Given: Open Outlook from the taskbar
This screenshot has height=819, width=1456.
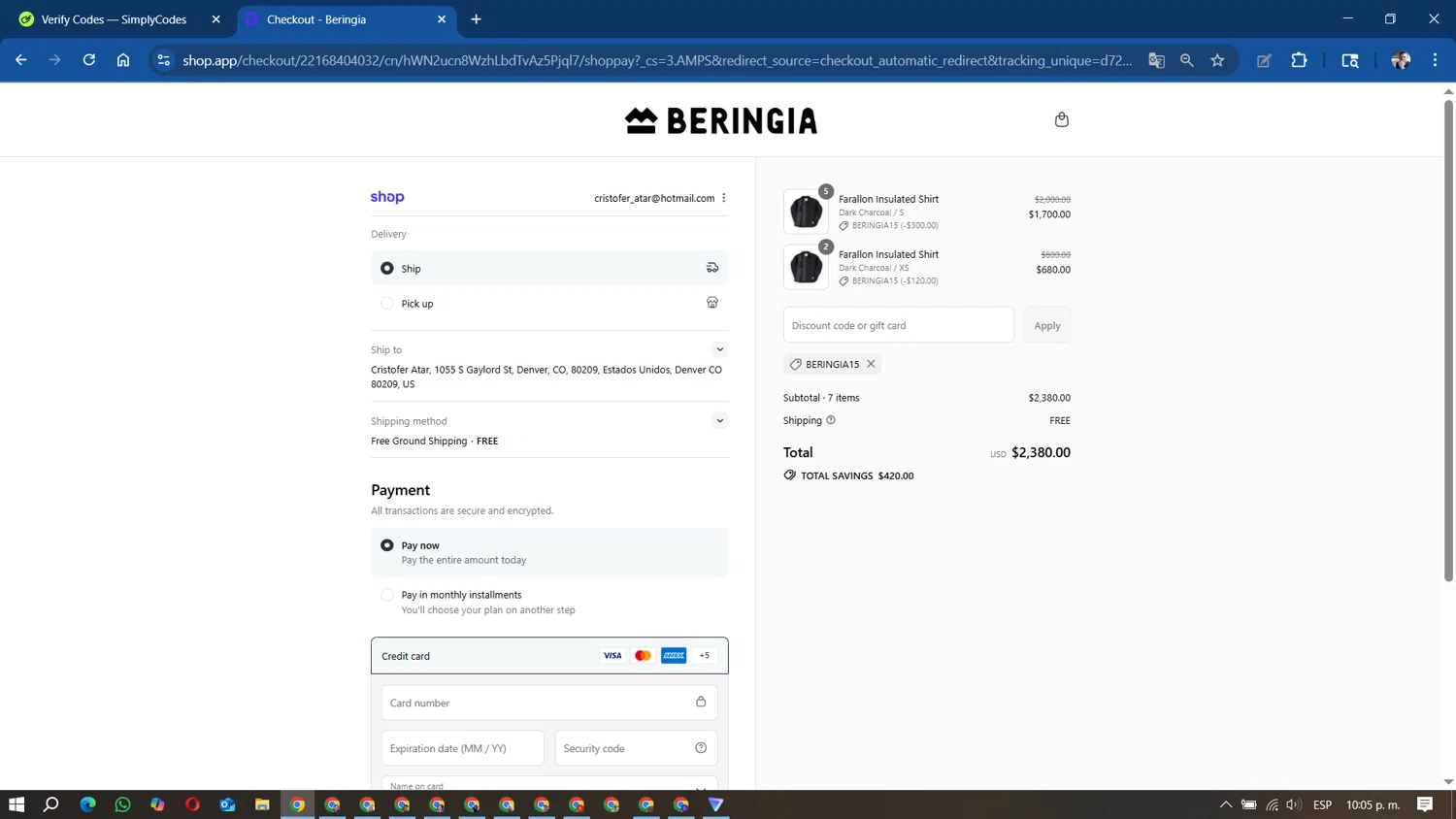Looking at the screenshot, I should (227, 804).
